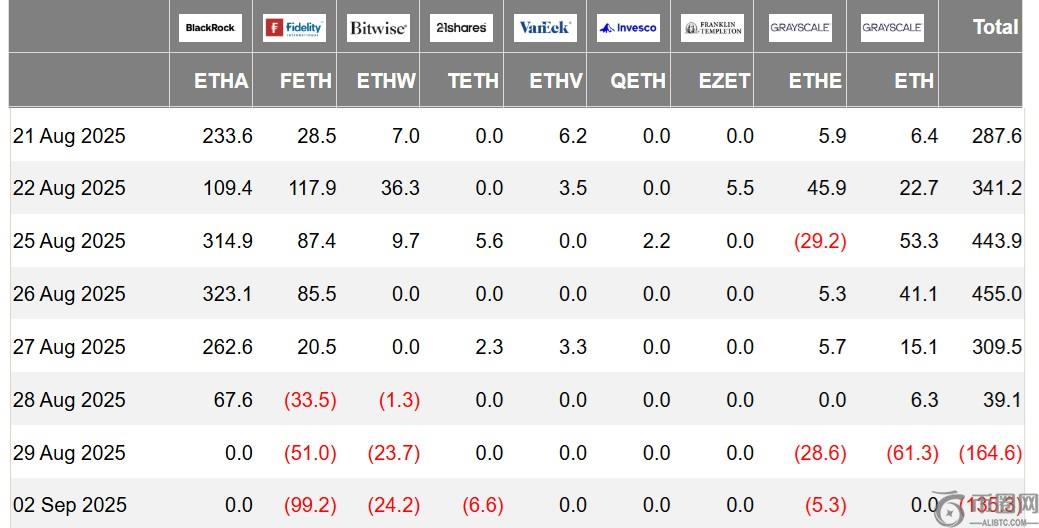
Task: Click the 21 Aug 2025 row date
Action: [x=69, y=136]
